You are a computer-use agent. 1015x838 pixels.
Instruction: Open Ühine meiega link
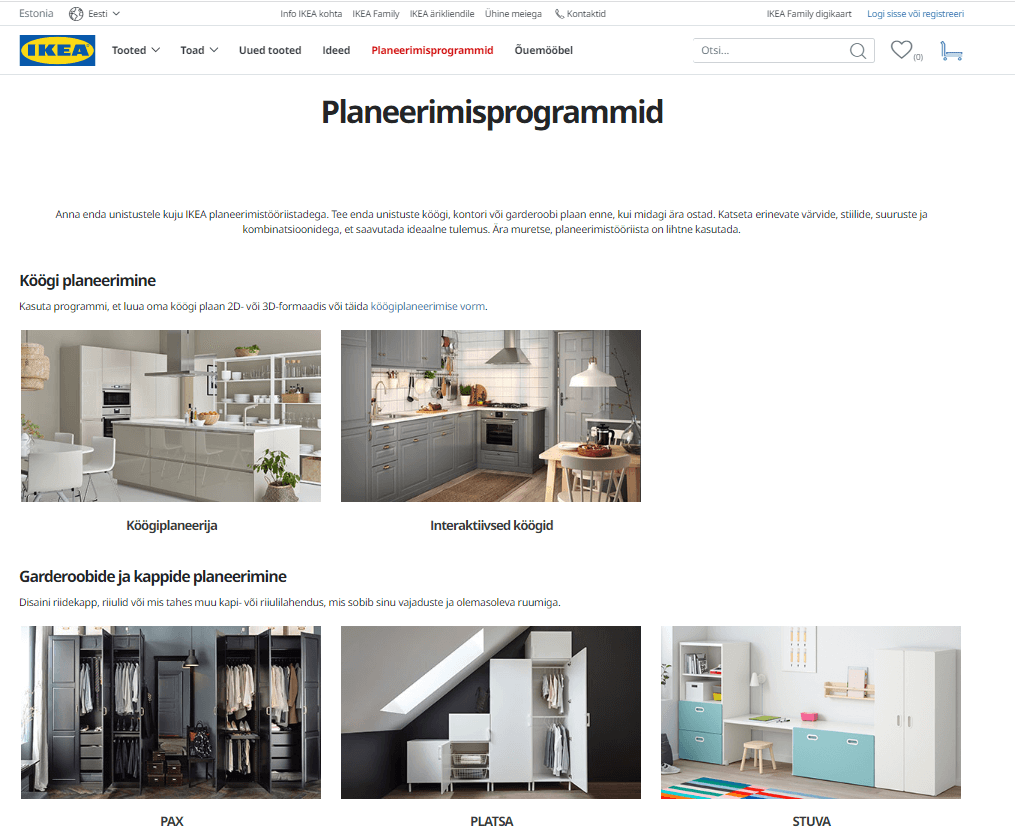(513, 14)
